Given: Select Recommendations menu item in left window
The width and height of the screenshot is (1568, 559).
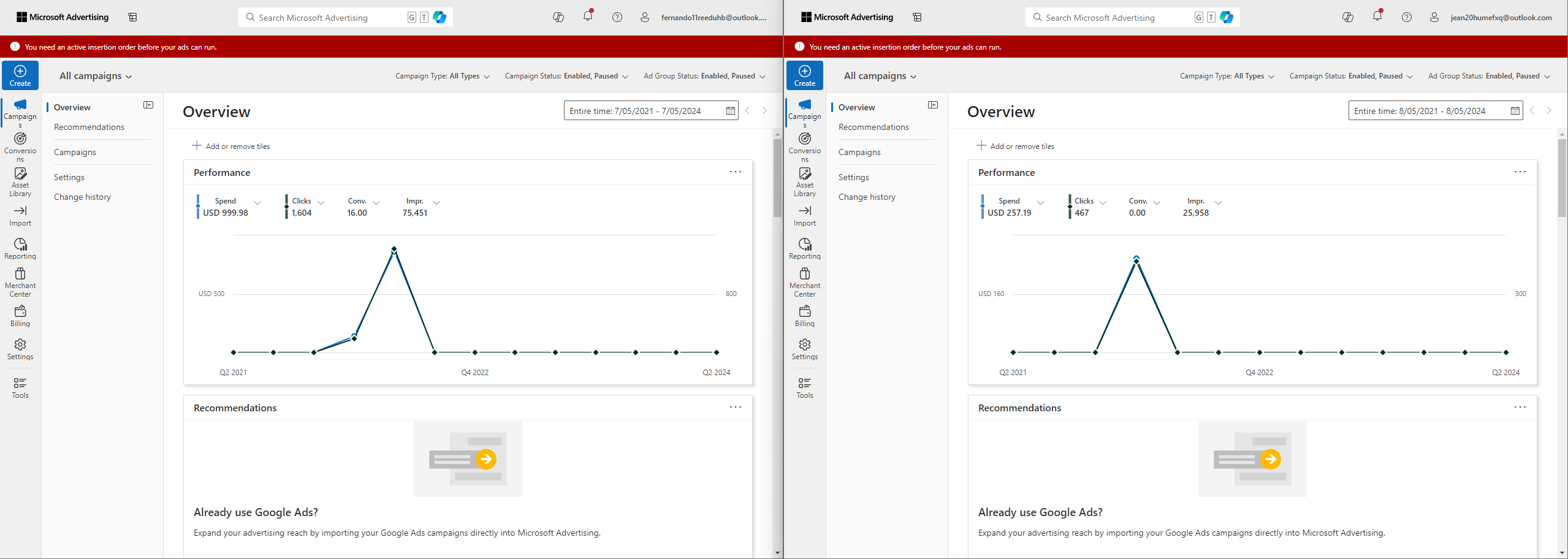Looking at the screenshot, I should (89, 127).
